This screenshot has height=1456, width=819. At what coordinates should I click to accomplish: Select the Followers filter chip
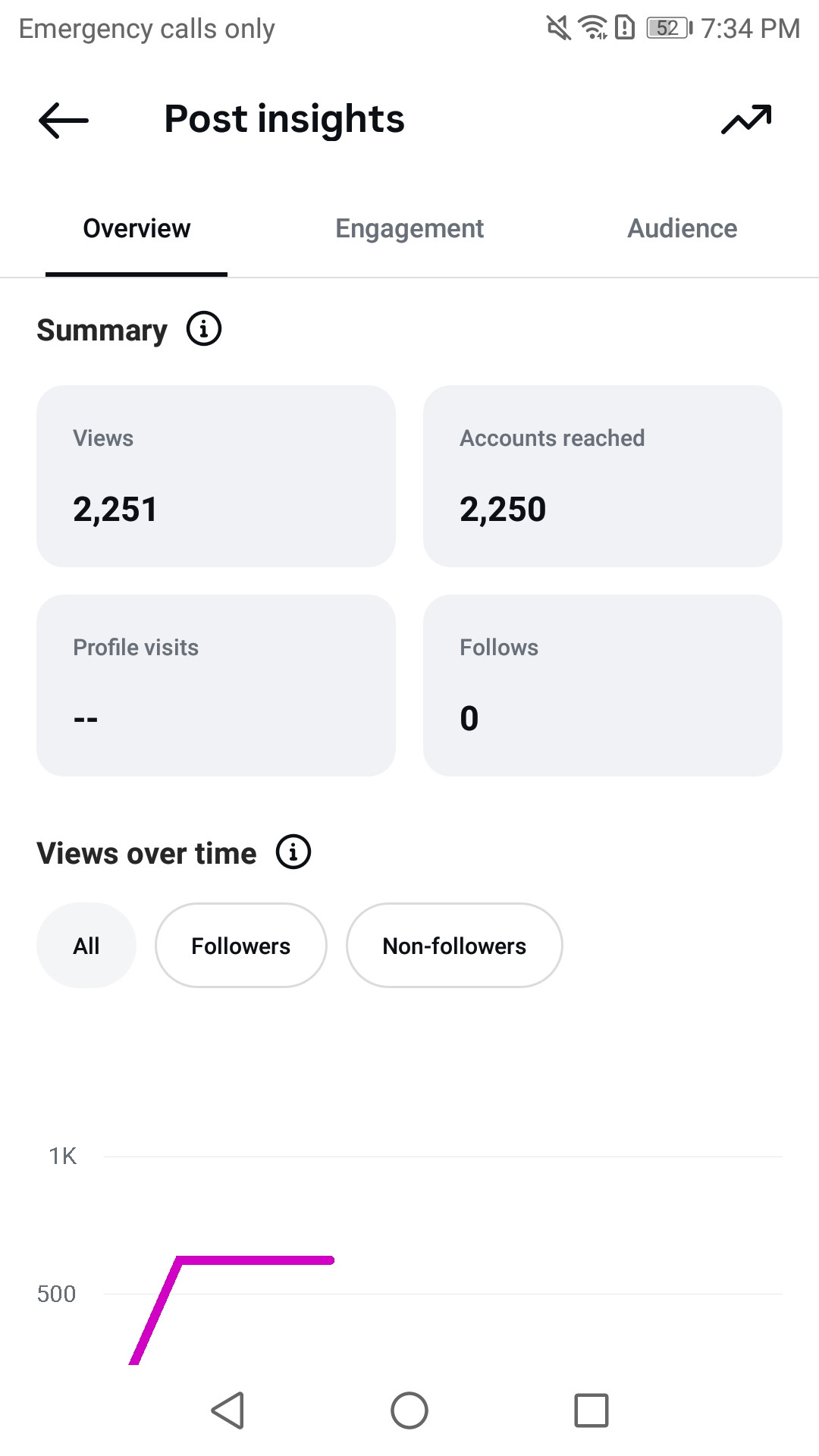[241, 946]
